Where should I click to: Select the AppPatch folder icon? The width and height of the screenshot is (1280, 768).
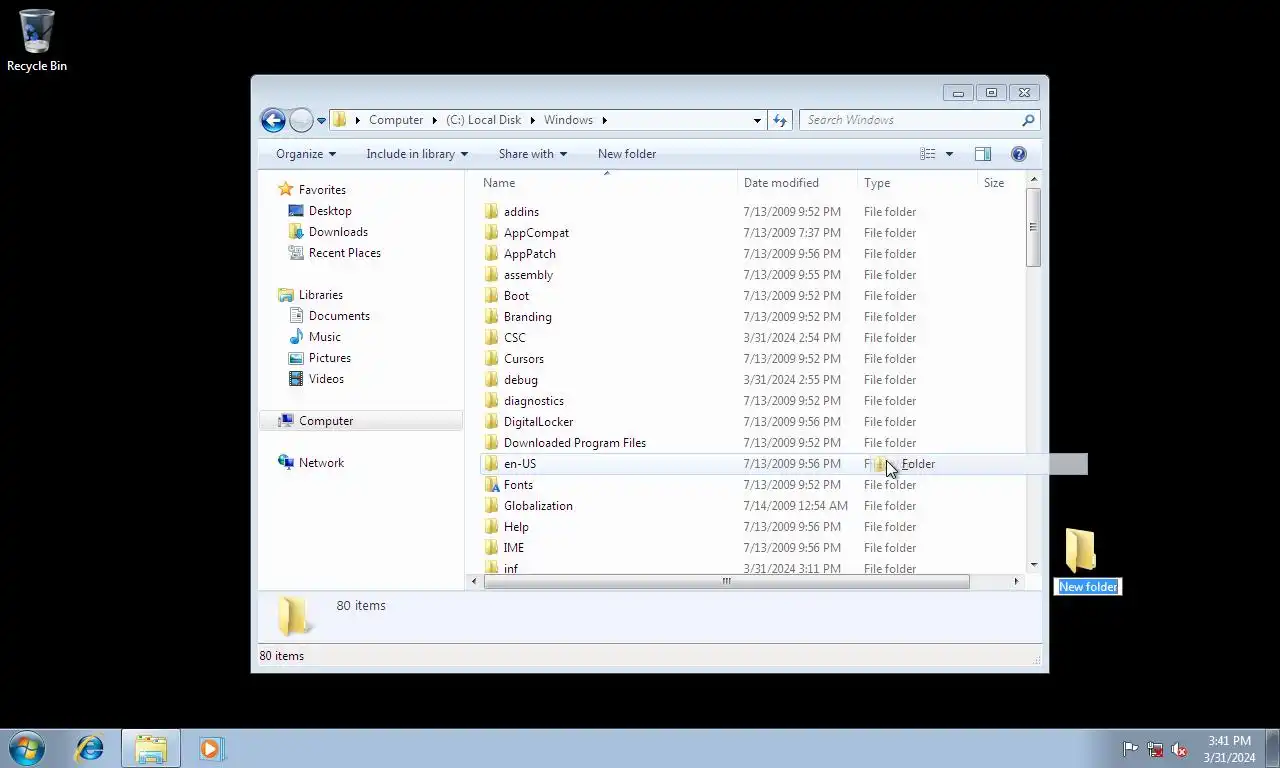491,254
